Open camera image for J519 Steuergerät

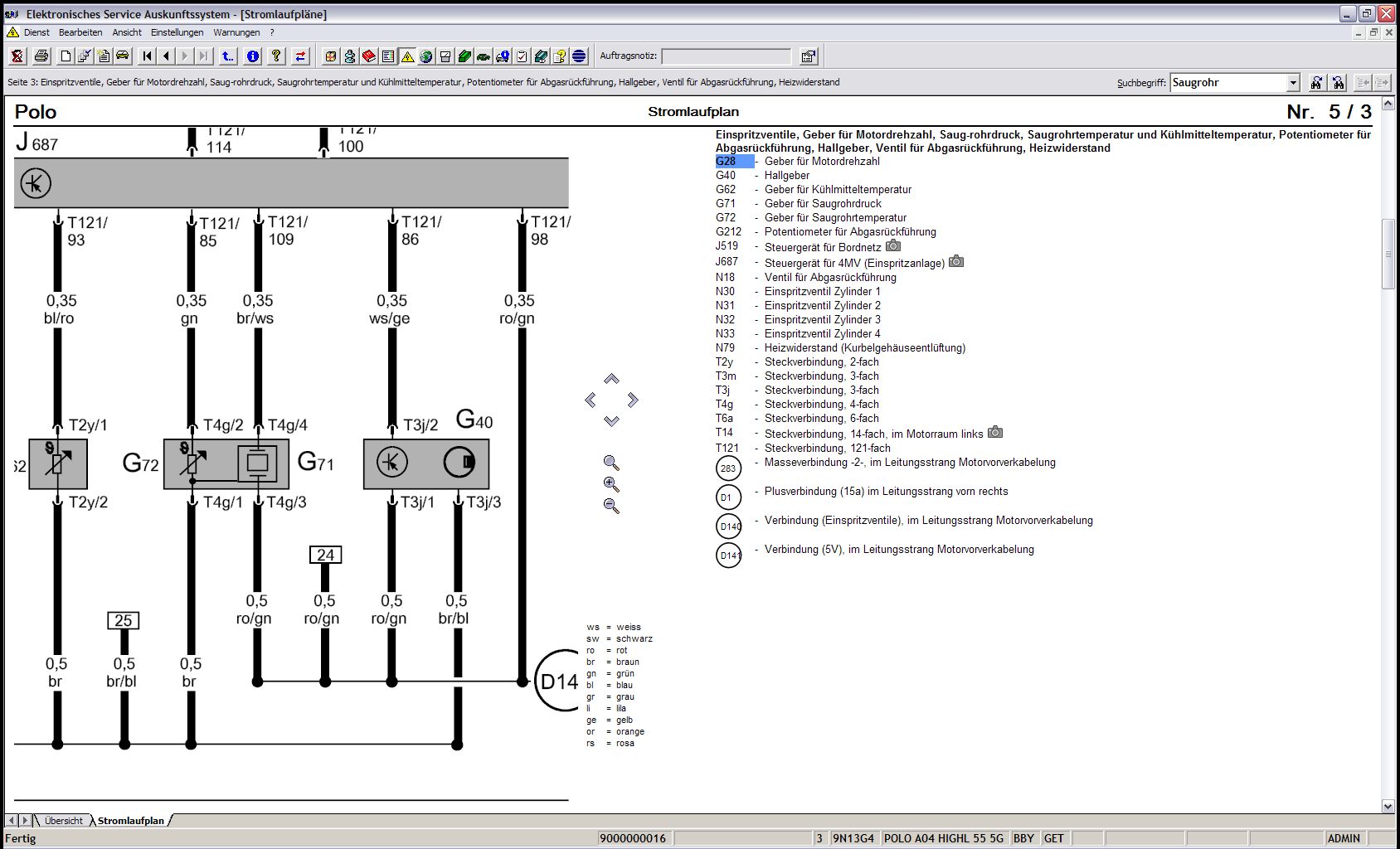point(893,246)
